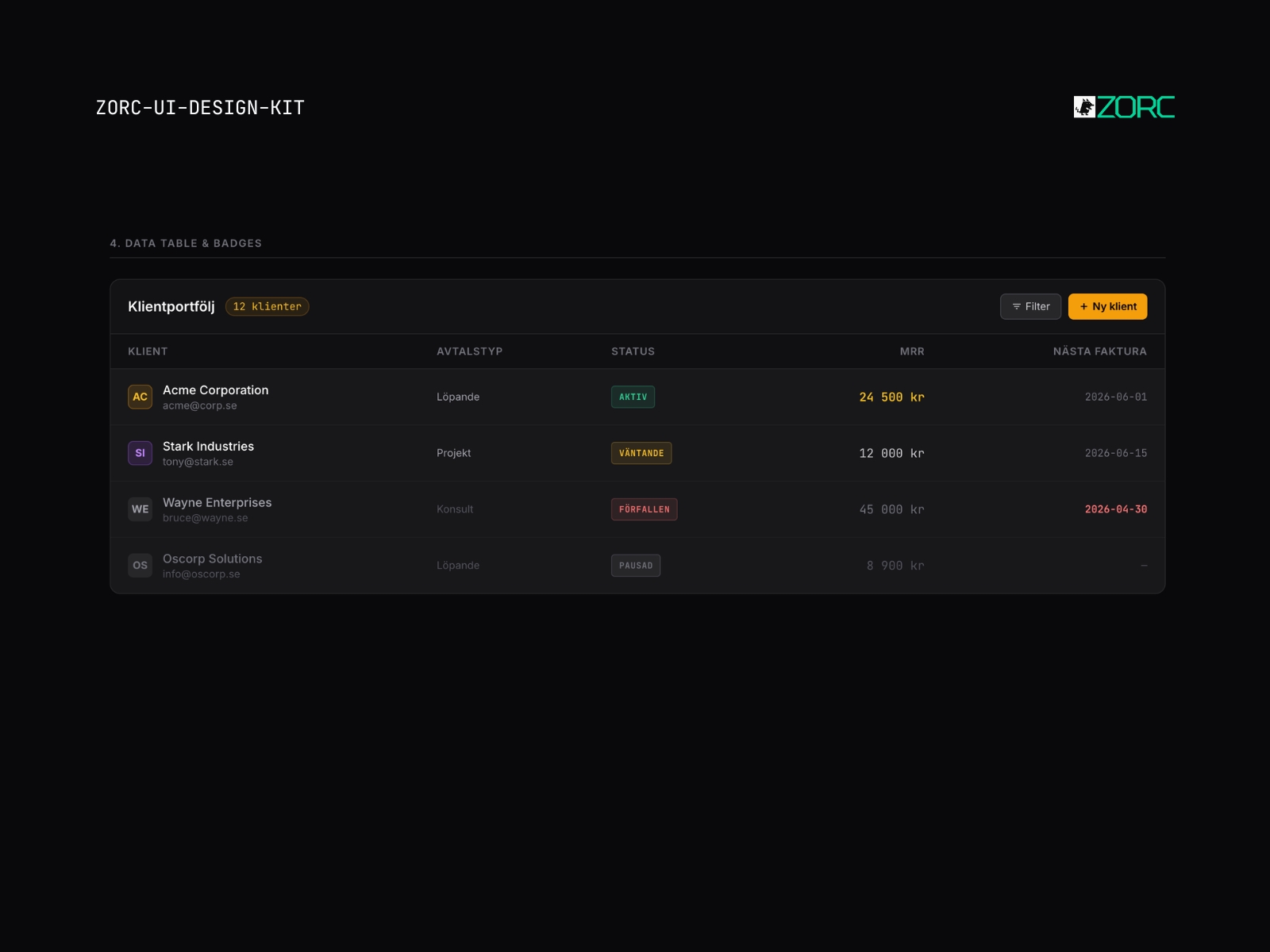Viewport: 1270px width, 952px height.
Task: Click the 45 000 kr MRR value
Action: (x=891, y=510)
